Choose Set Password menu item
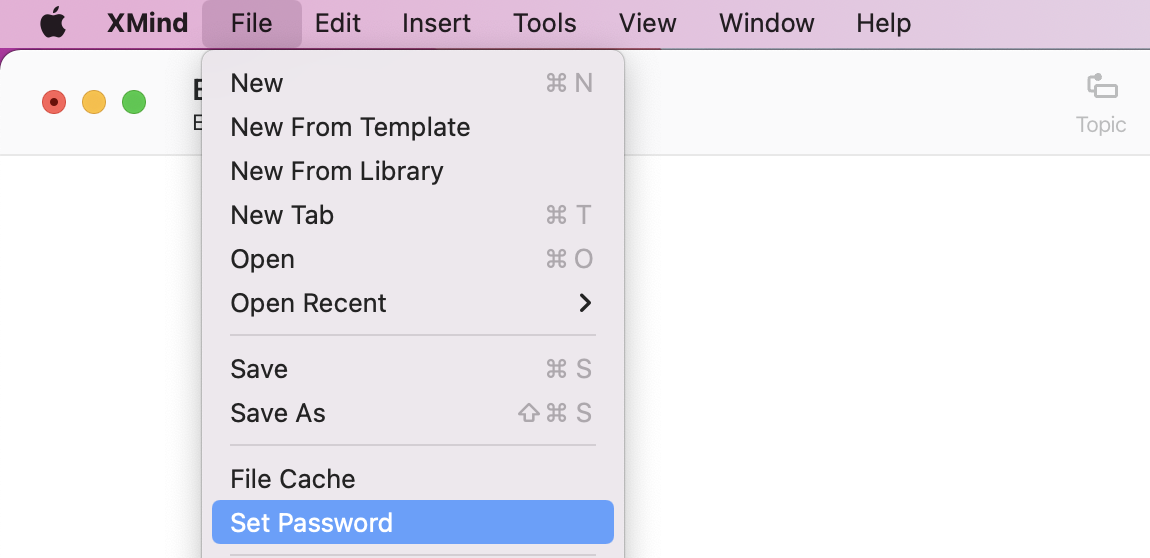Image resolution: width=1150 pixels, height=558 pixels. pyautogui.click(x=413, y=522)
